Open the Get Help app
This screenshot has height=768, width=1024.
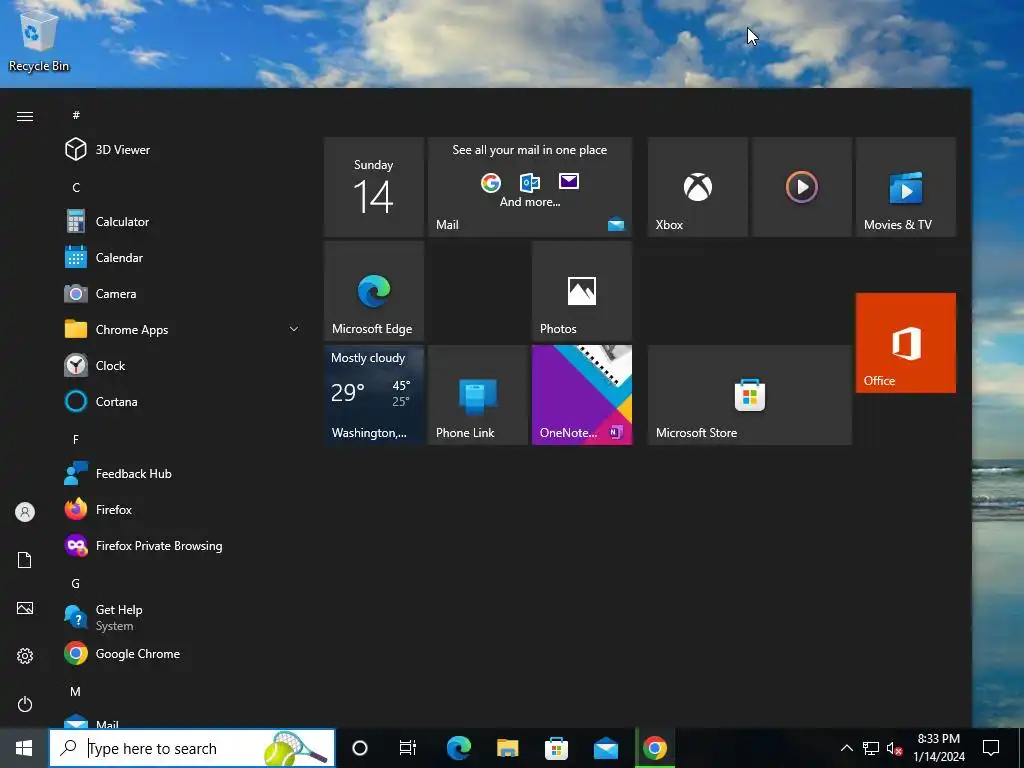tap(183, 617)
